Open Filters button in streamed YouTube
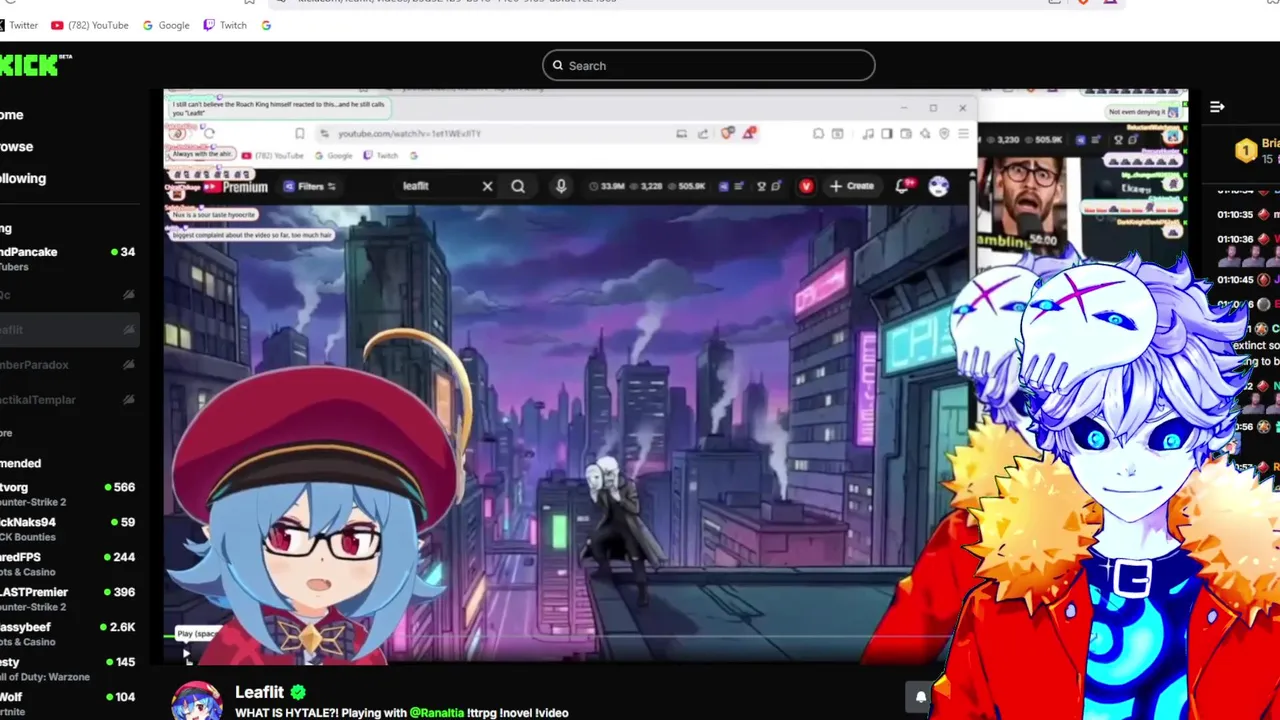The image size is (1280, 720). [310, 186]
